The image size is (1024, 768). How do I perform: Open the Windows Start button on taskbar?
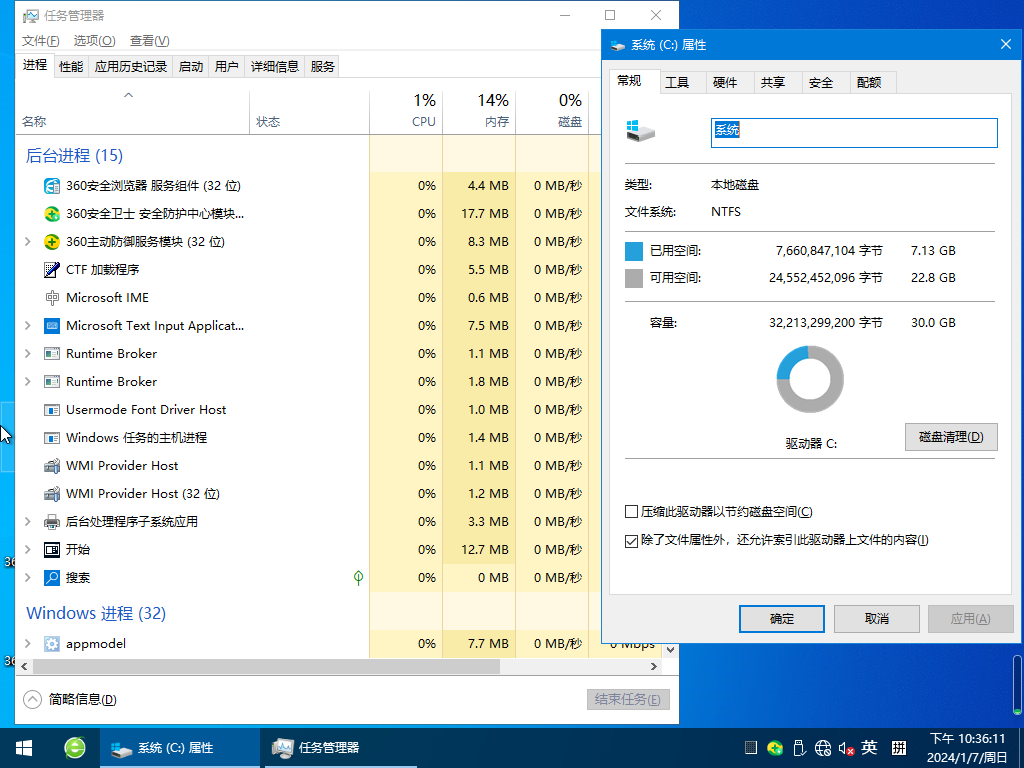24,748
